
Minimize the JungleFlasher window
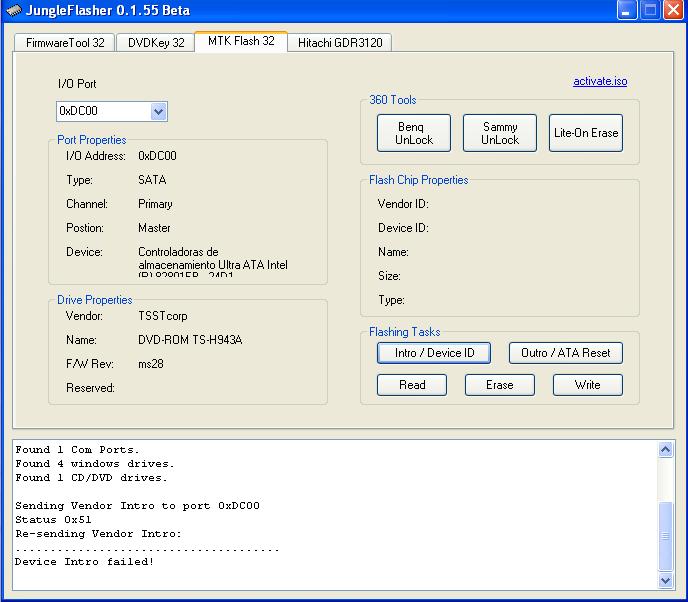(626, 11)
